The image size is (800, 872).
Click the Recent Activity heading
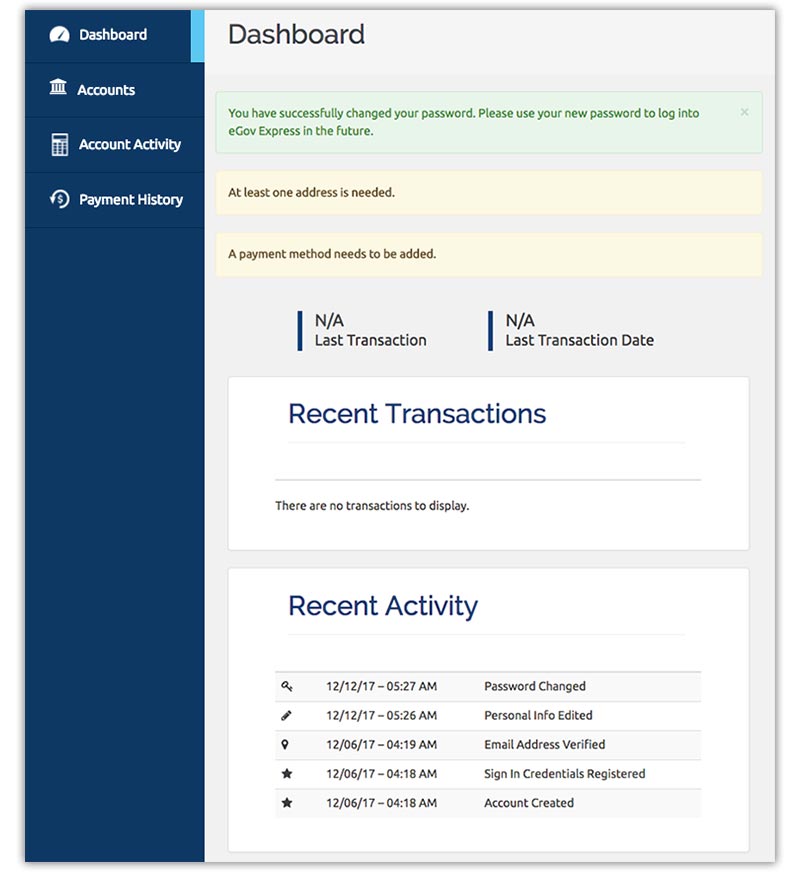point(382,606)
